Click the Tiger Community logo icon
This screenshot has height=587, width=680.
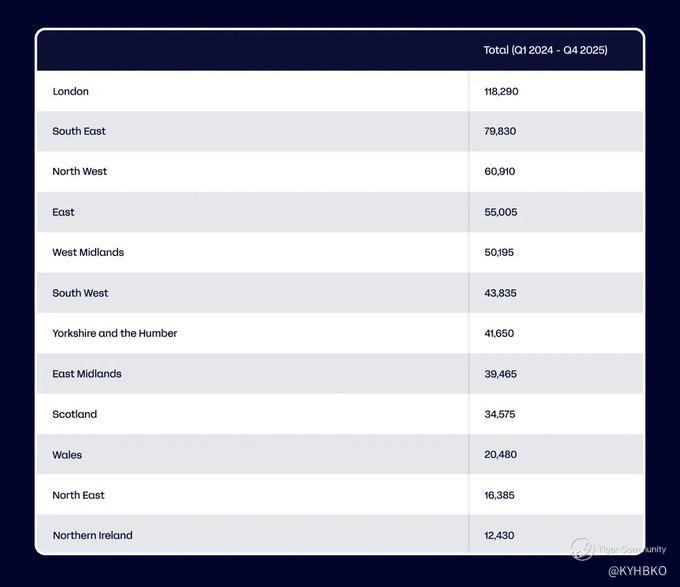(x=582, y=549)
